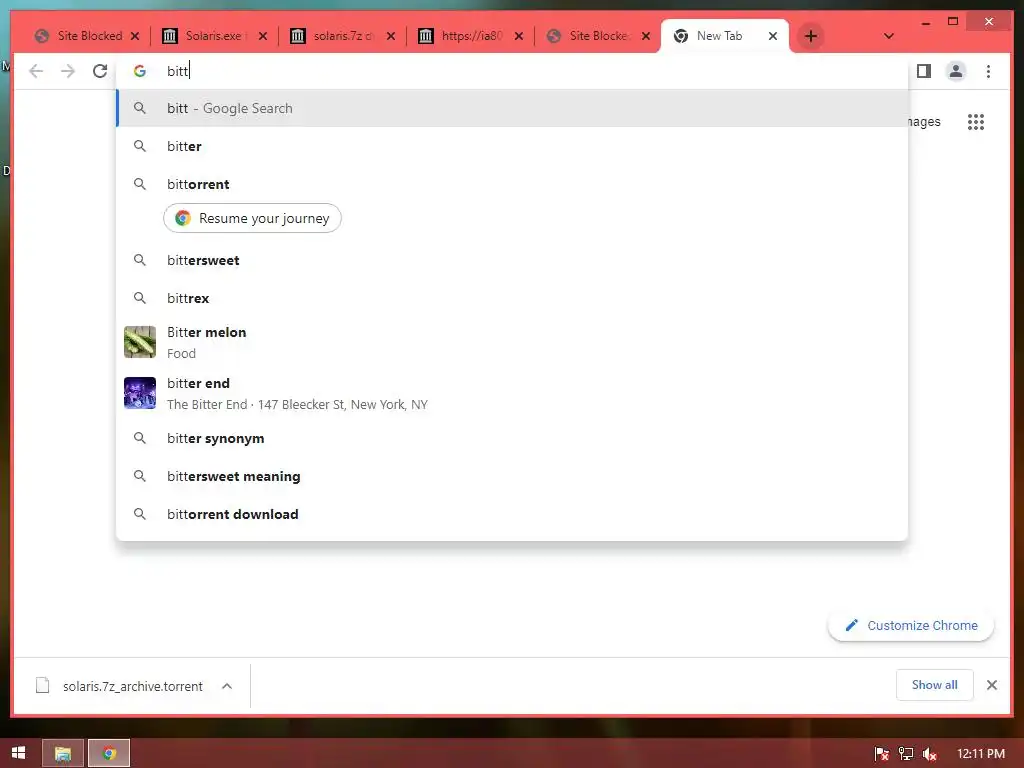Choose the 'bittersweet meaning' suggestion
Screen dimensions: 1024x768
click(x=512, y=476)
